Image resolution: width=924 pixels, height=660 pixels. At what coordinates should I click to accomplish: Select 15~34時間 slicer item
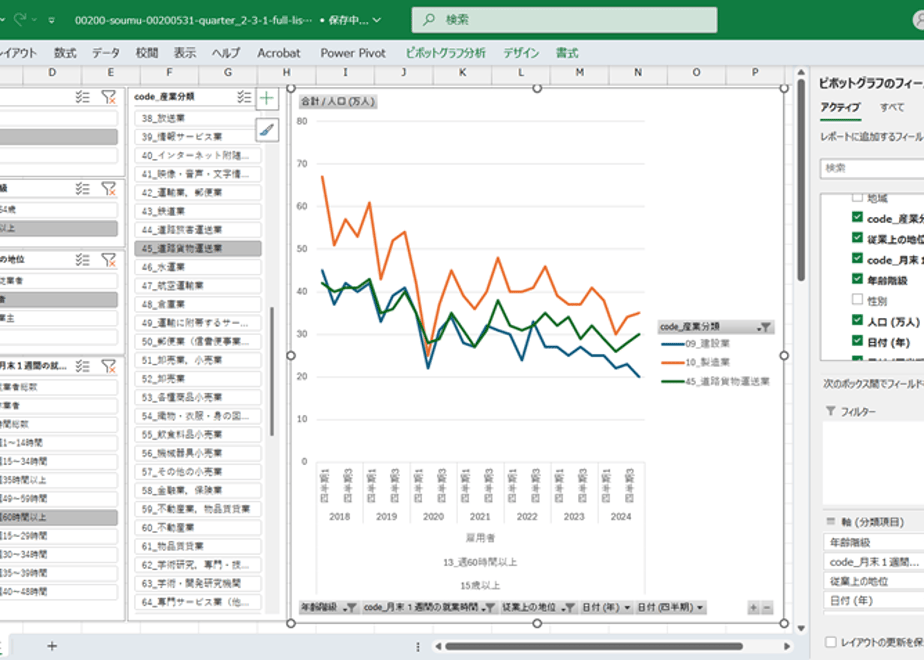(58, 461)
